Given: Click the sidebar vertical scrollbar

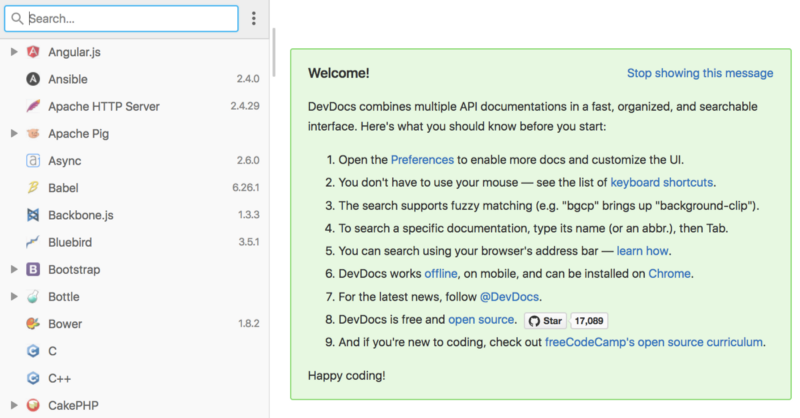Looking at the screenshot, I should (274, 52).
